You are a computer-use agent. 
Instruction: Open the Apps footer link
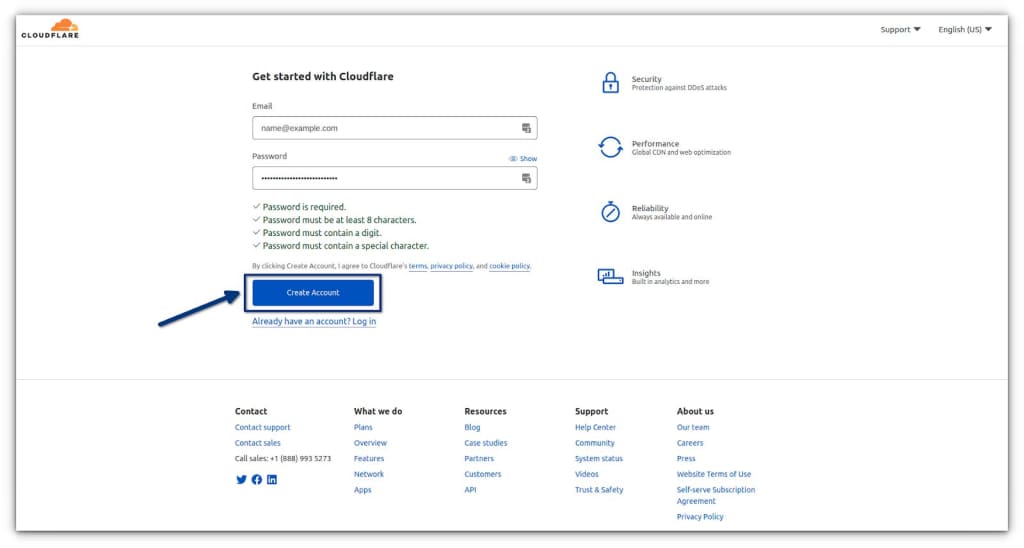[x=362, y=490]
